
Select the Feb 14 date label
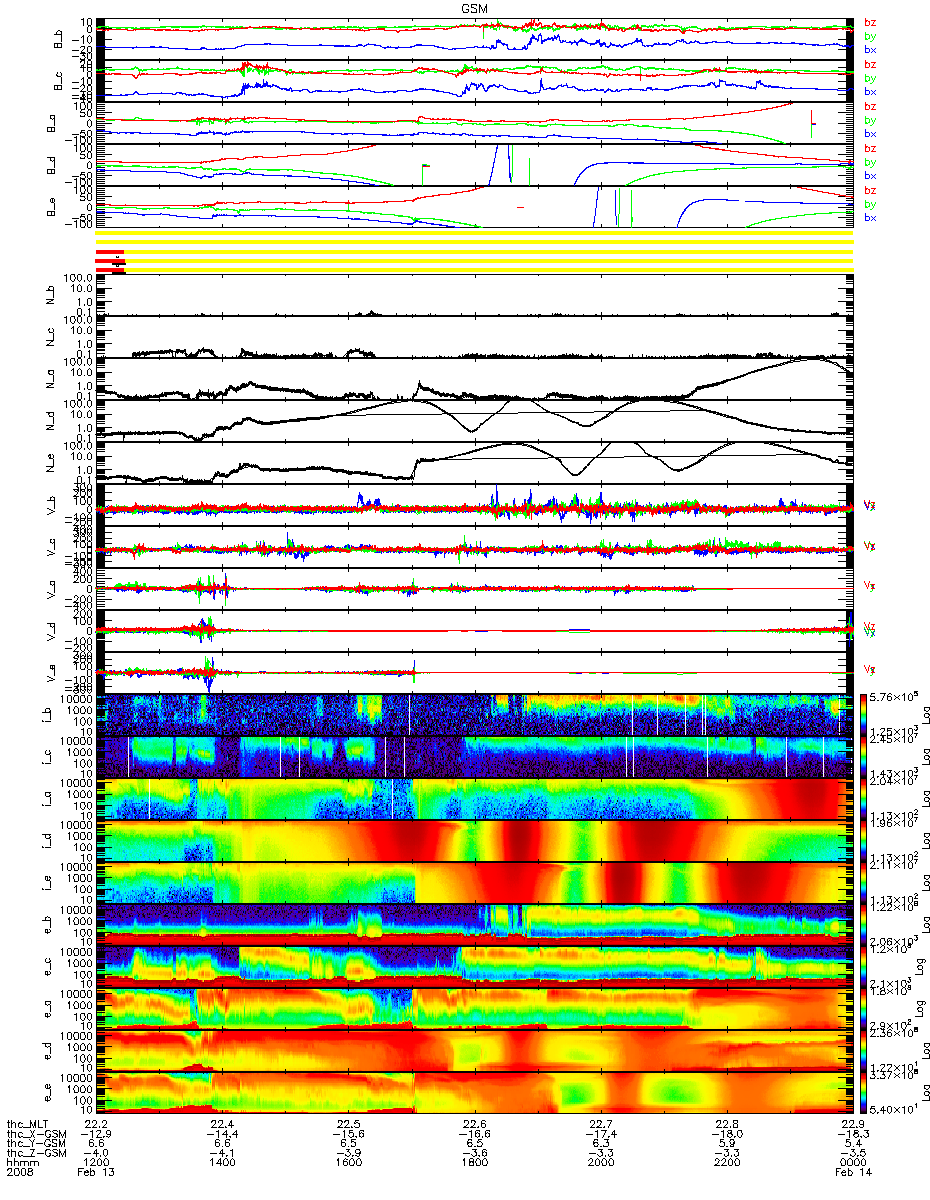point(852,1174)
